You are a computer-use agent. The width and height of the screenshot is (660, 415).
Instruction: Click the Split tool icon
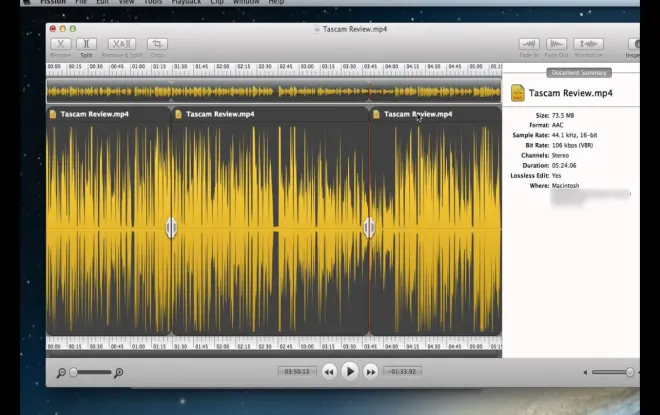86,44
